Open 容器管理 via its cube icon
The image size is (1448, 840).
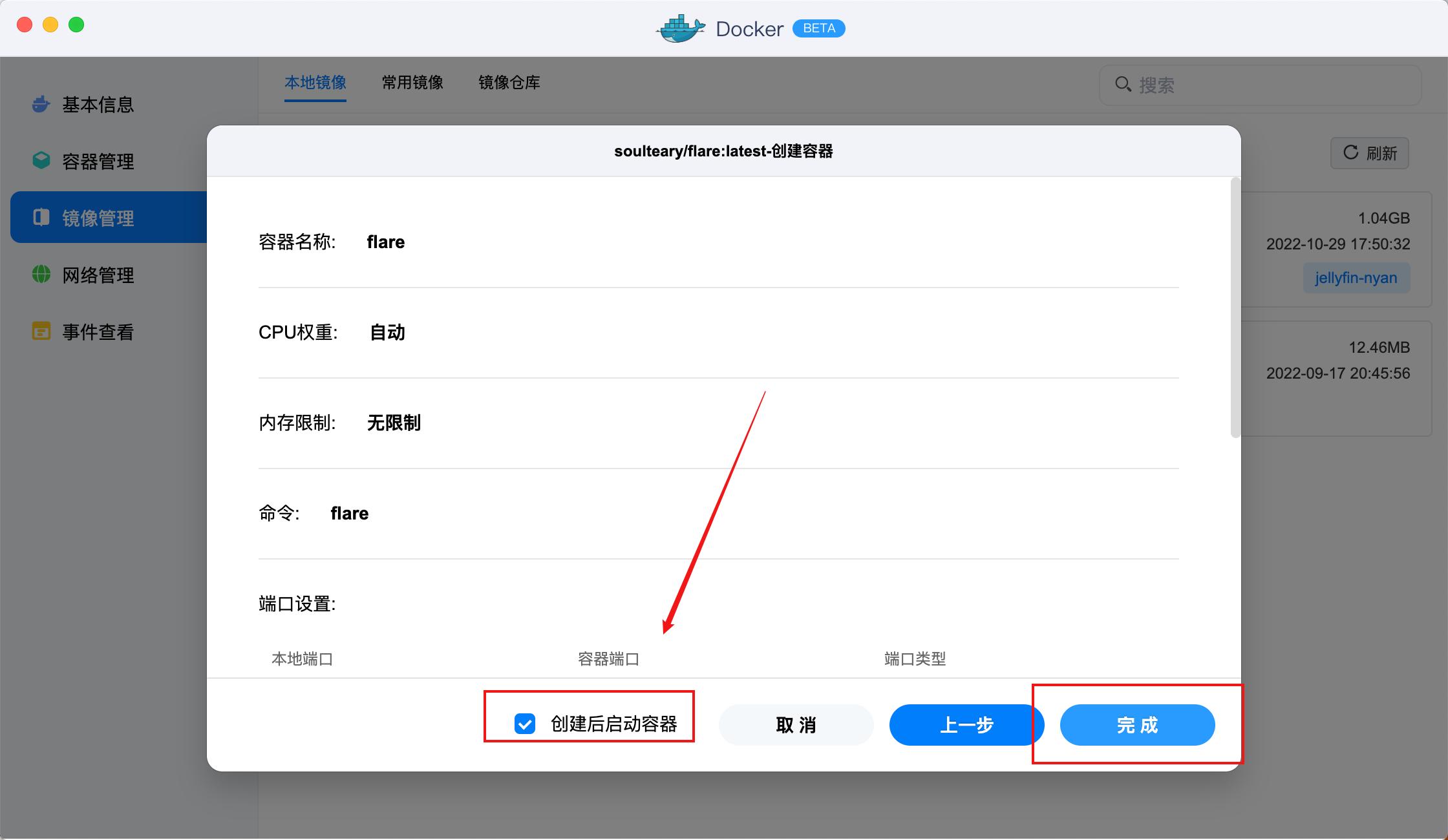click(x=40, y=161)
